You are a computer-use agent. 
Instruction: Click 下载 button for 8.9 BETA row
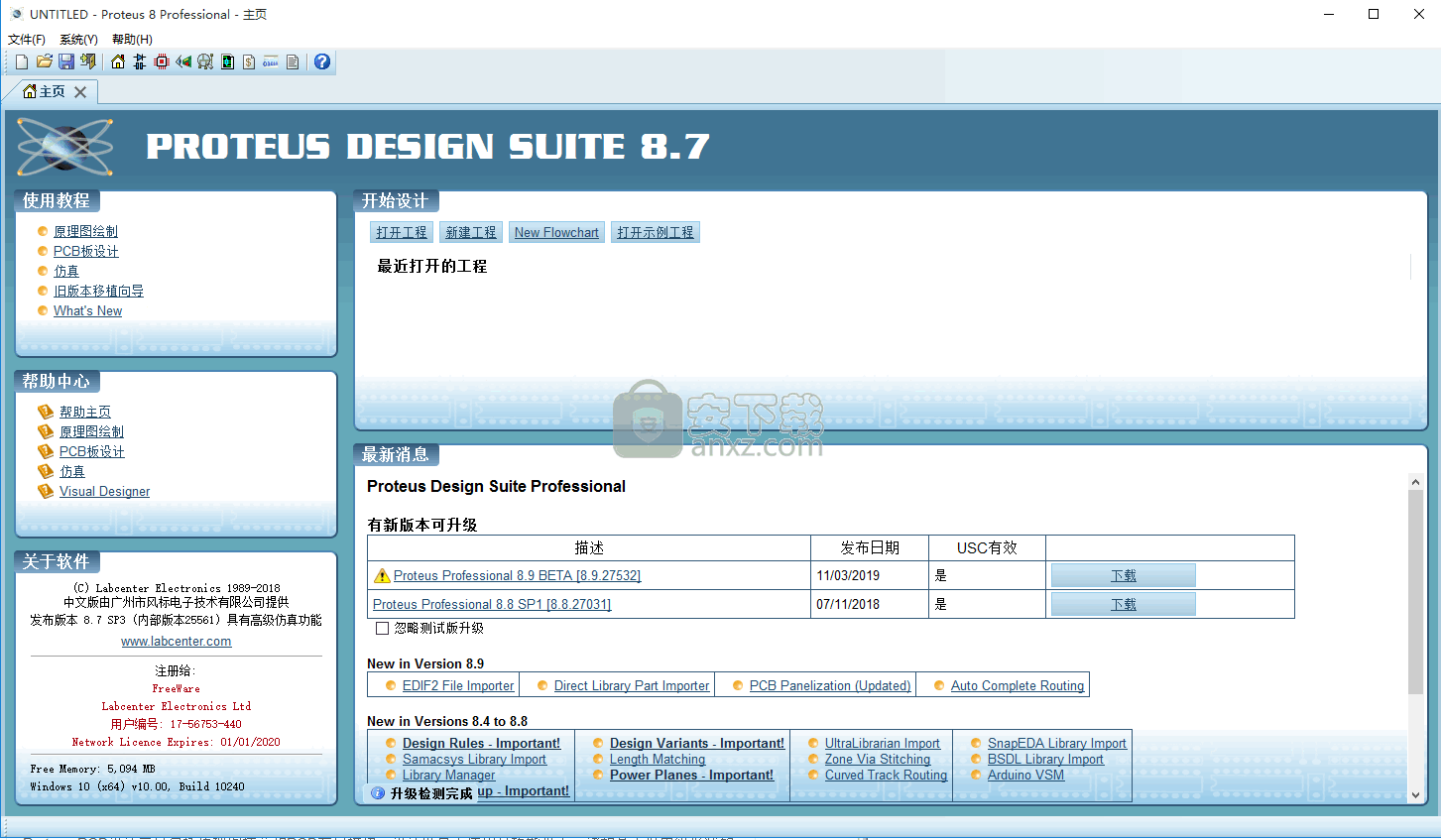click(1124, 575)
